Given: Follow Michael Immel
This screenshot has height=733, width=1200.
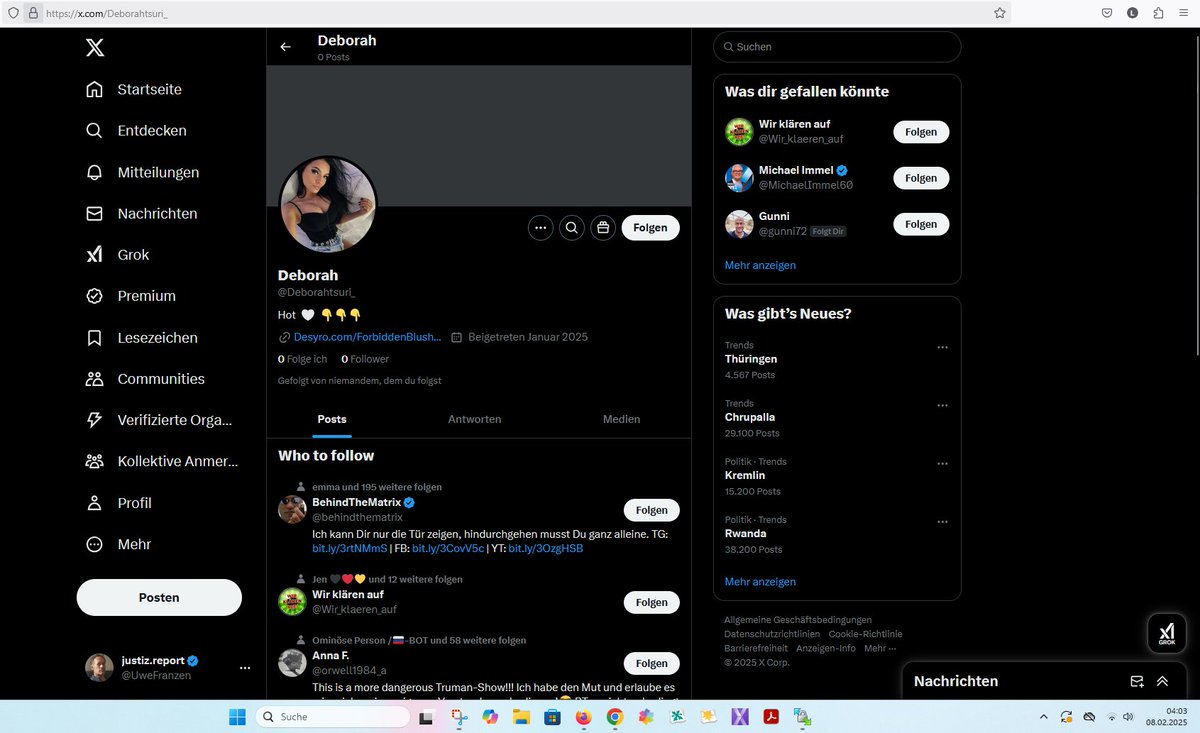Looking at the screenshot, I should click(921, 178).
